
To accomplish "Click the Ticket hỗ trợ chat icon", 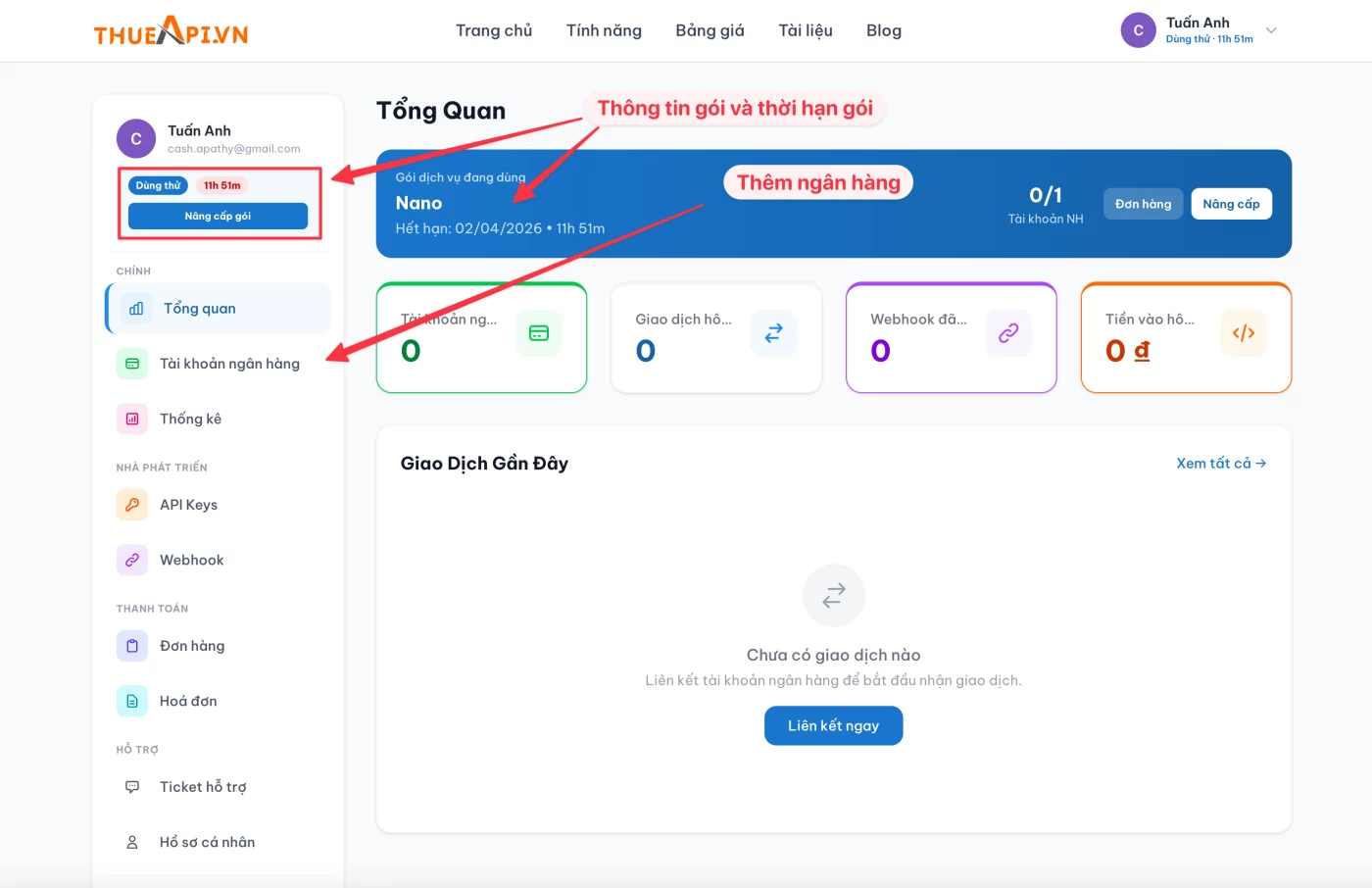I will click(x=132, y=787).
